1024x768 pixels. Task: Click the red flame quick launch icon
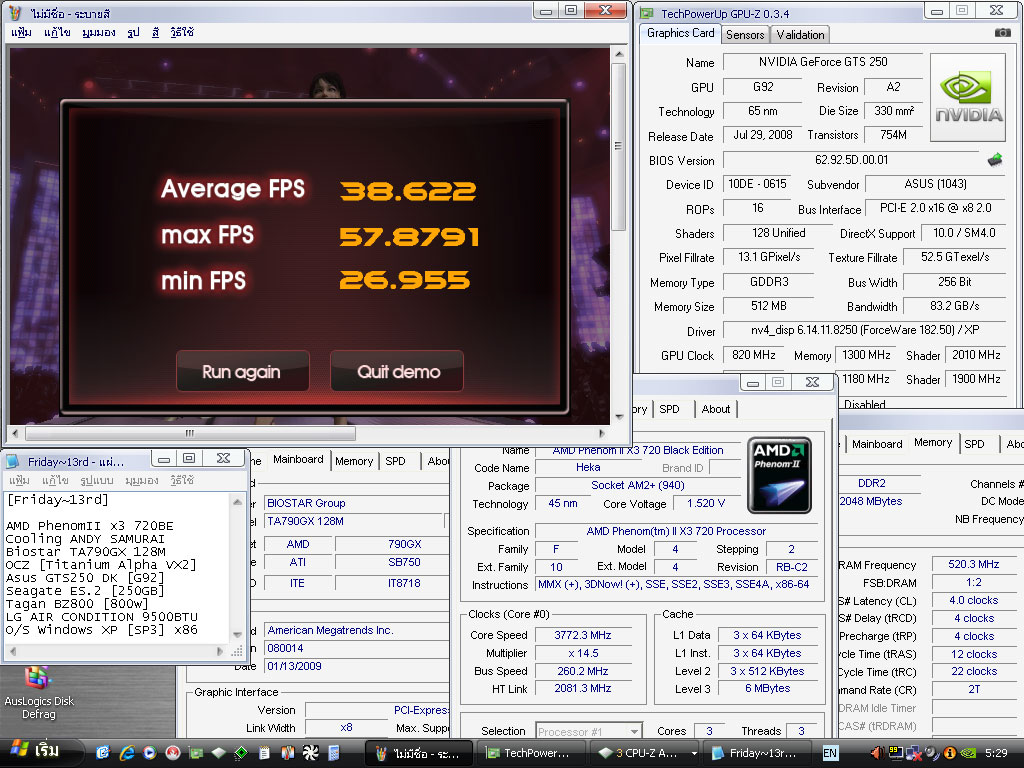click(x=172, y=753)
